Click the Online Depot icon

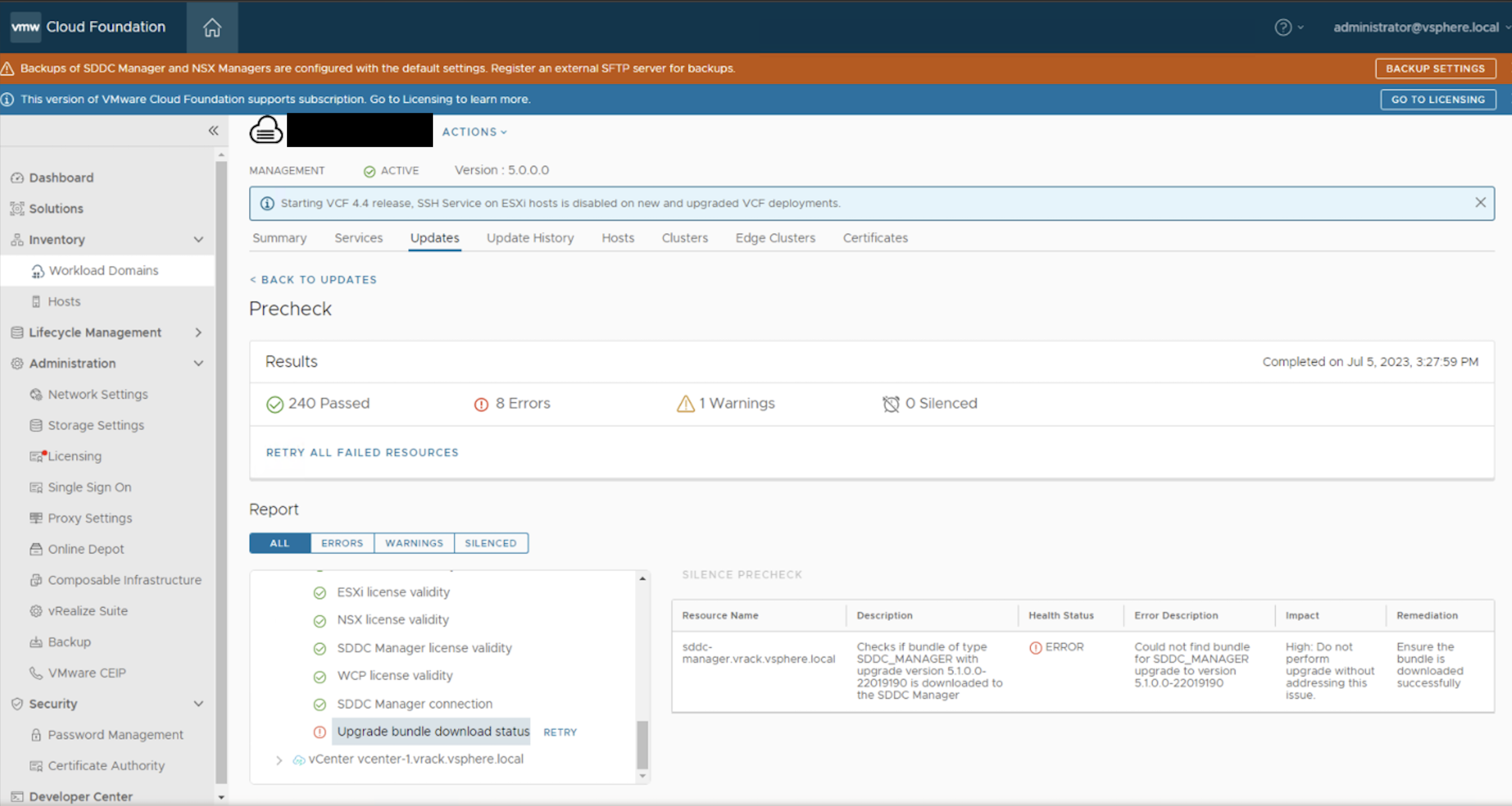click(36, 549)
